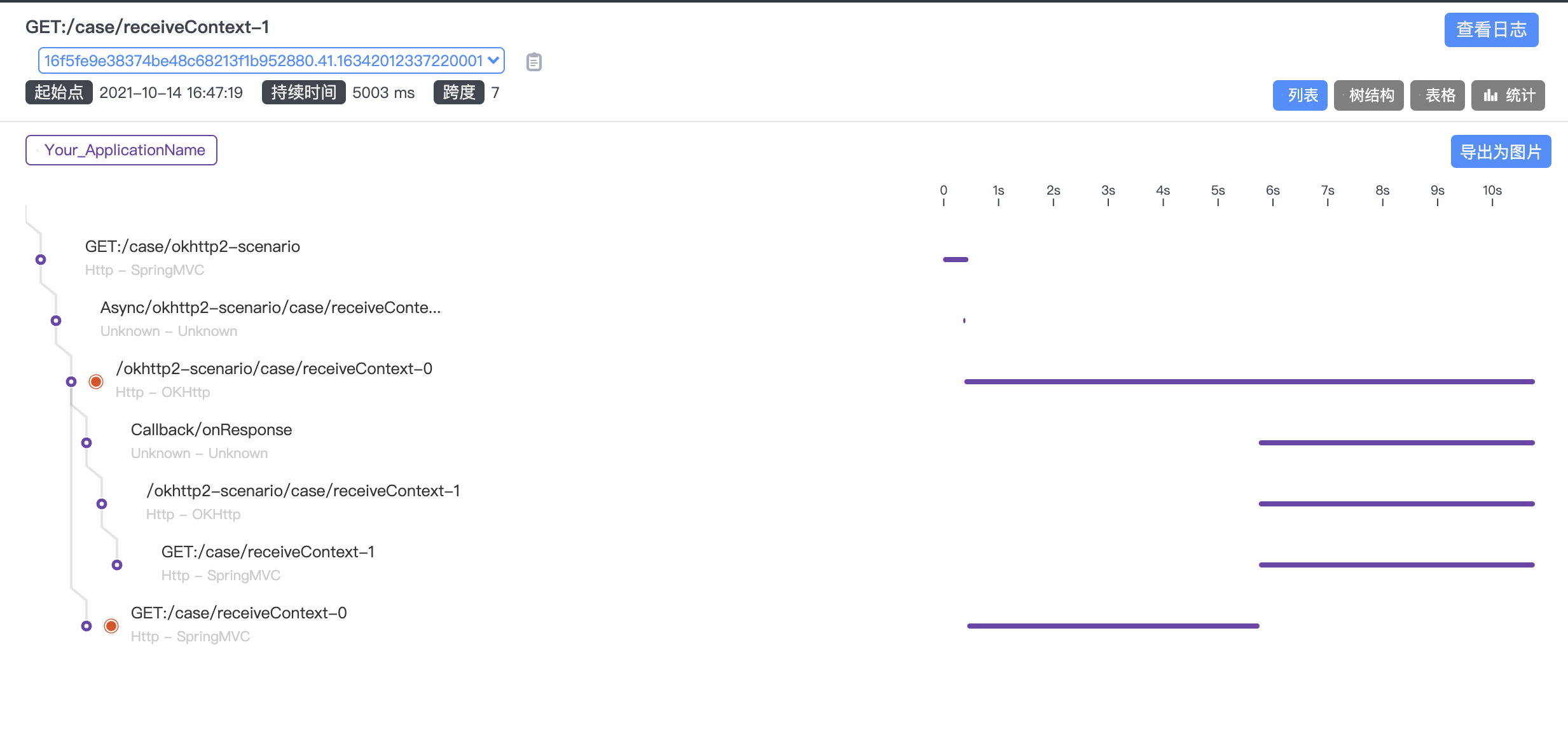Select the Callback/onResponse span row
1568x738 pixels.
pos(211,430)
